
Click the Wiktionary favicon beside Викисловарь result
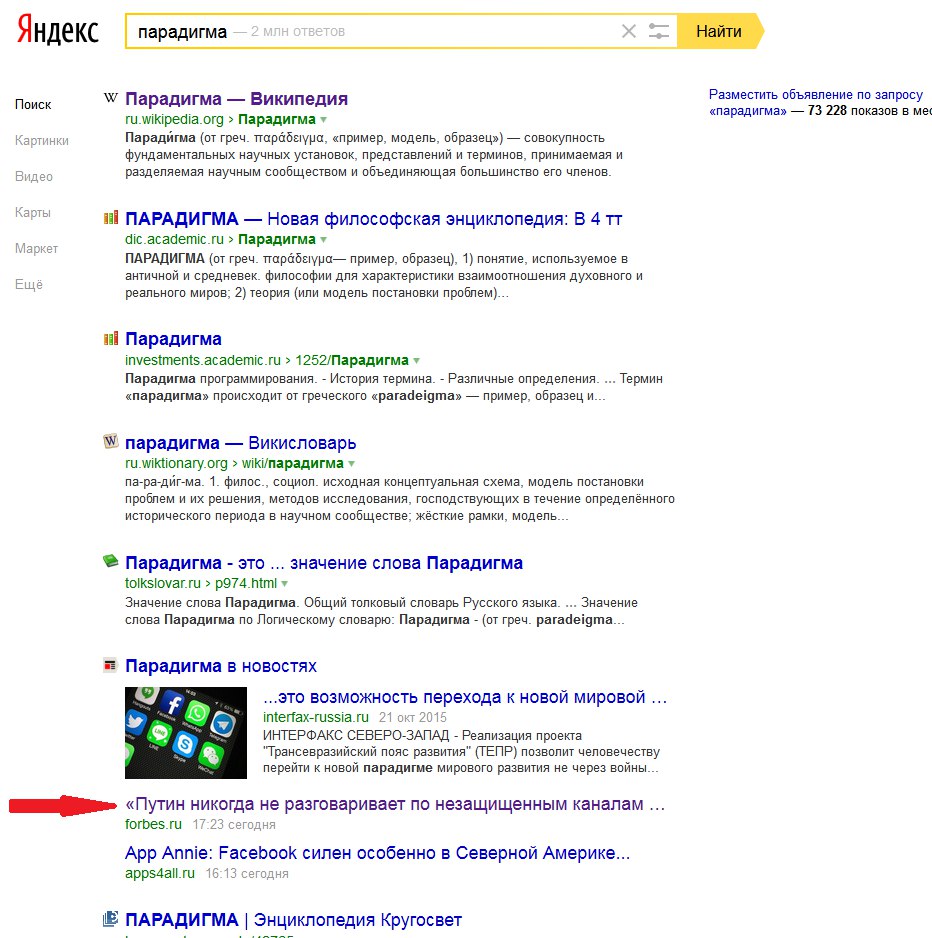coord(111,441)
